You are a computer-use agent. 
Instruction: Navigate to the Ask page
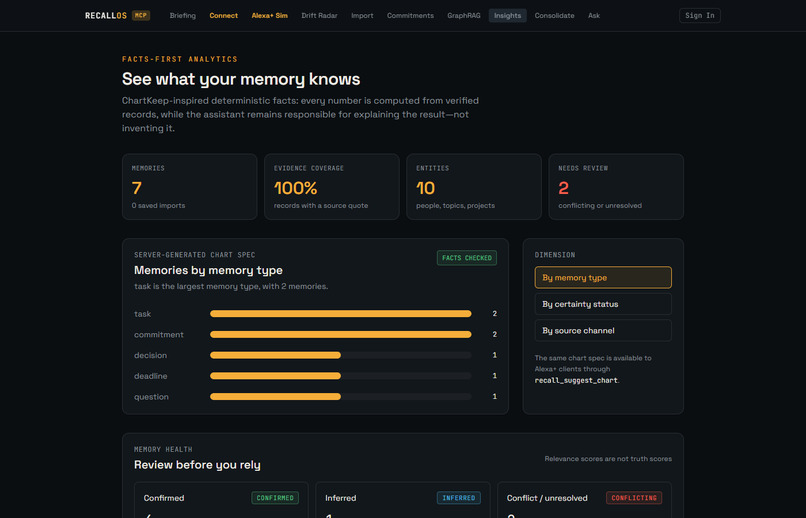(594, 15)
